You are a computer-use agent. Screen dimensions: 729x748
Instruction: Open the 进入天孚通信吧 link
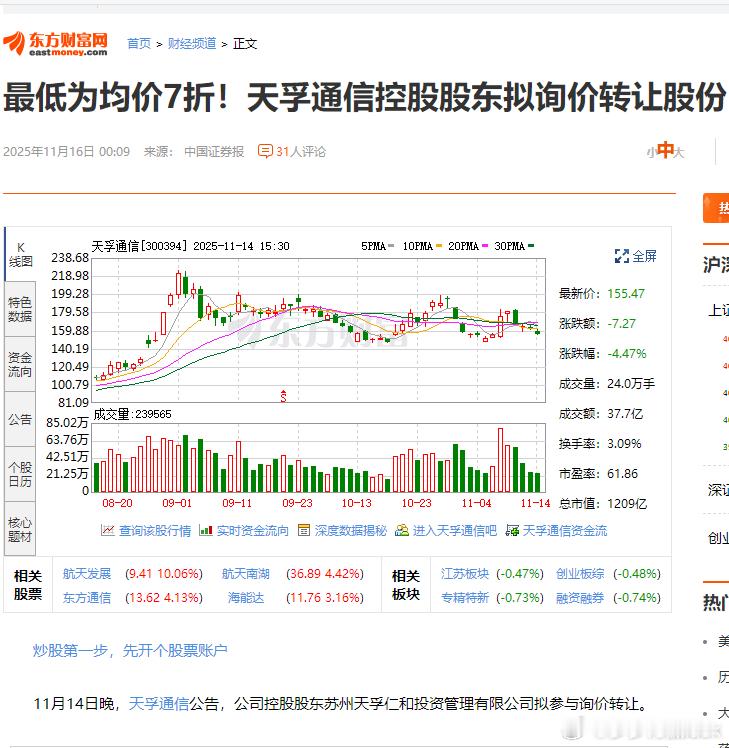click(x=455, y=530)
